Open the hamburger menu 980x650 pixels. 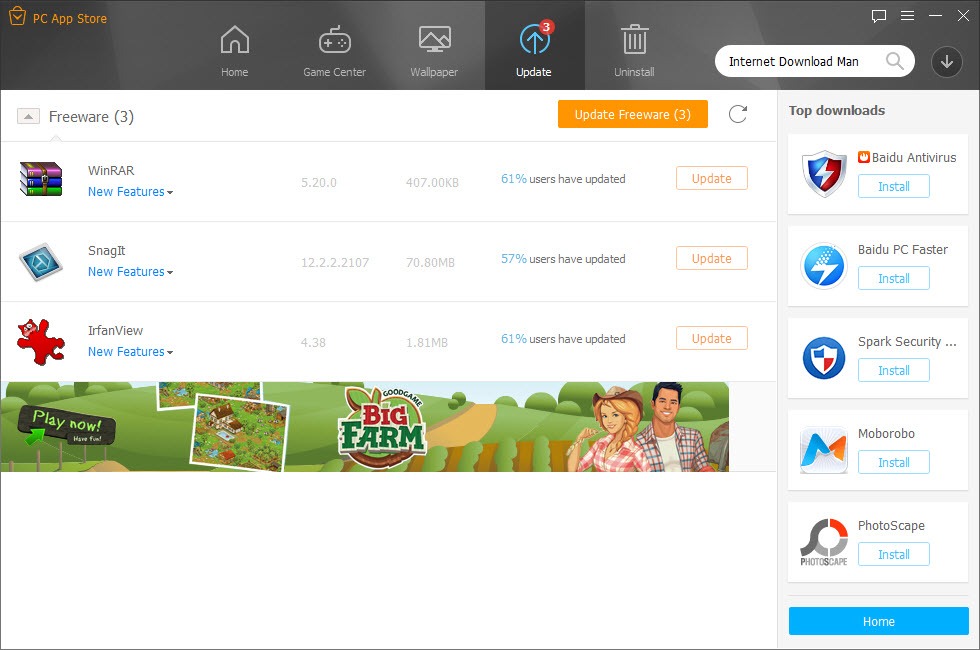click(908, 16)
